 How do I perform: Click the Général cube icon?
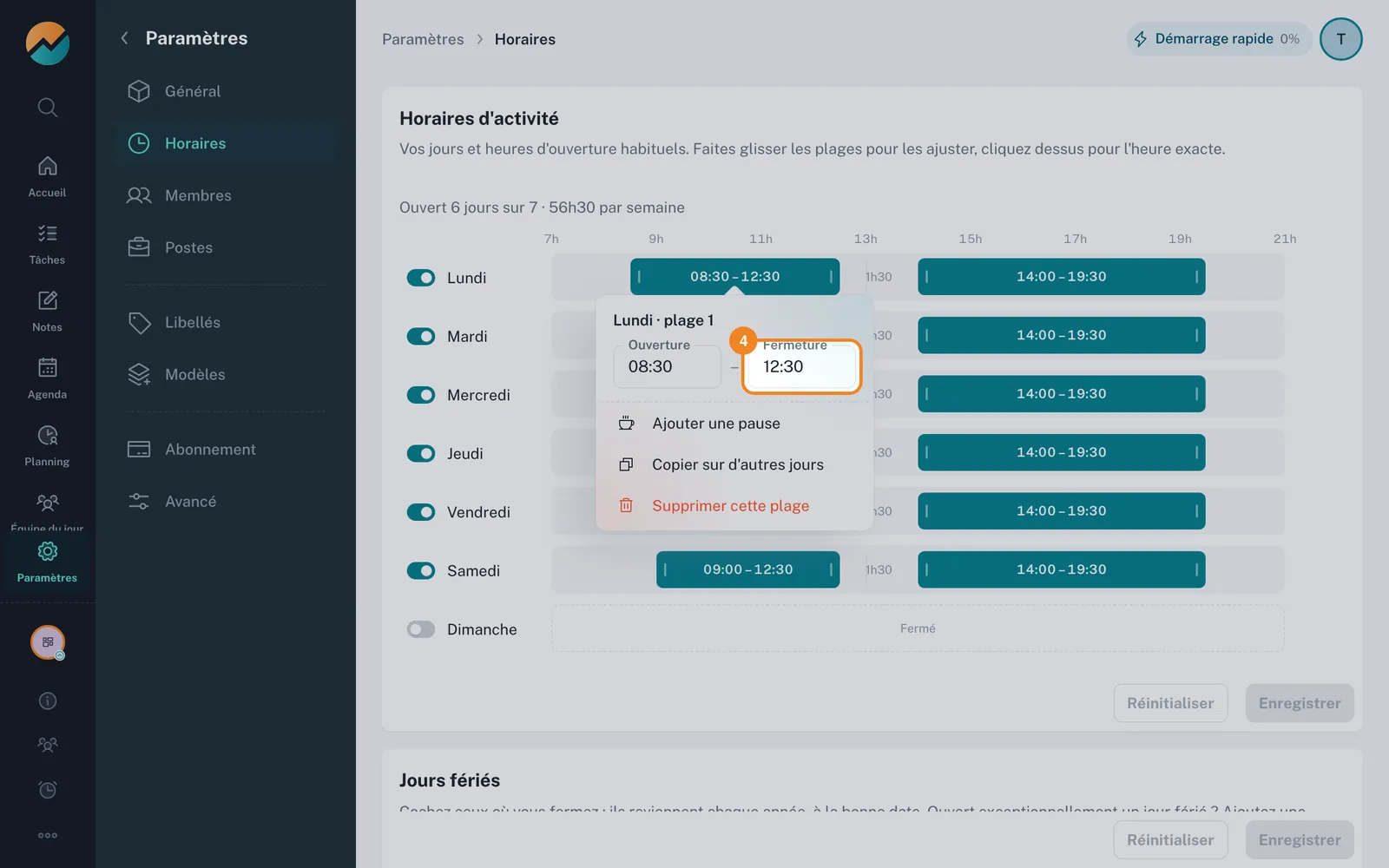coord(139,91)
